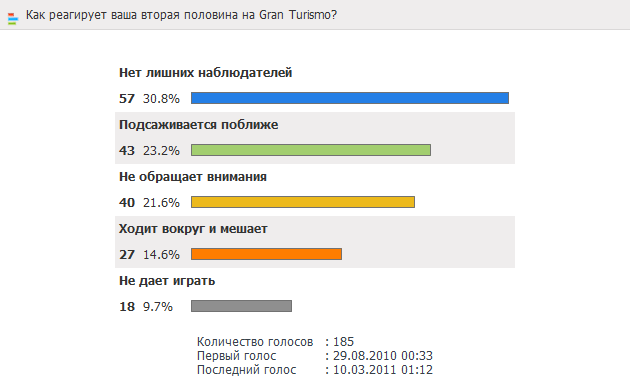630x390 pixels.
Task: Click the 'Количество голосов' total of 185
Action: click(x=344, y=342)
